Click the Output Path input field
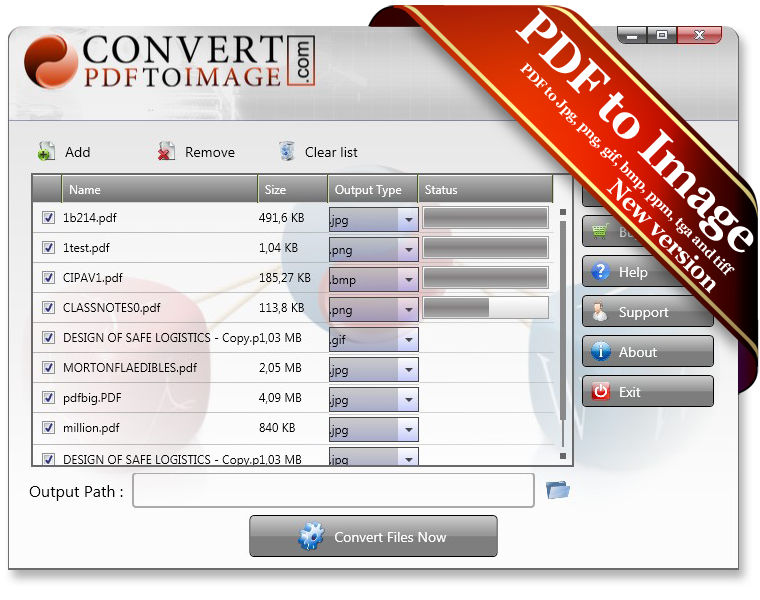This screenshot has height=600, width=760. click(x=333, y=490)
